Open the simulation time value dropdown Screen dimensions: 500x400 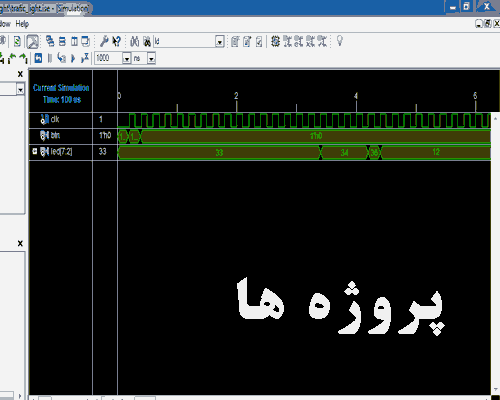point(126,59)
